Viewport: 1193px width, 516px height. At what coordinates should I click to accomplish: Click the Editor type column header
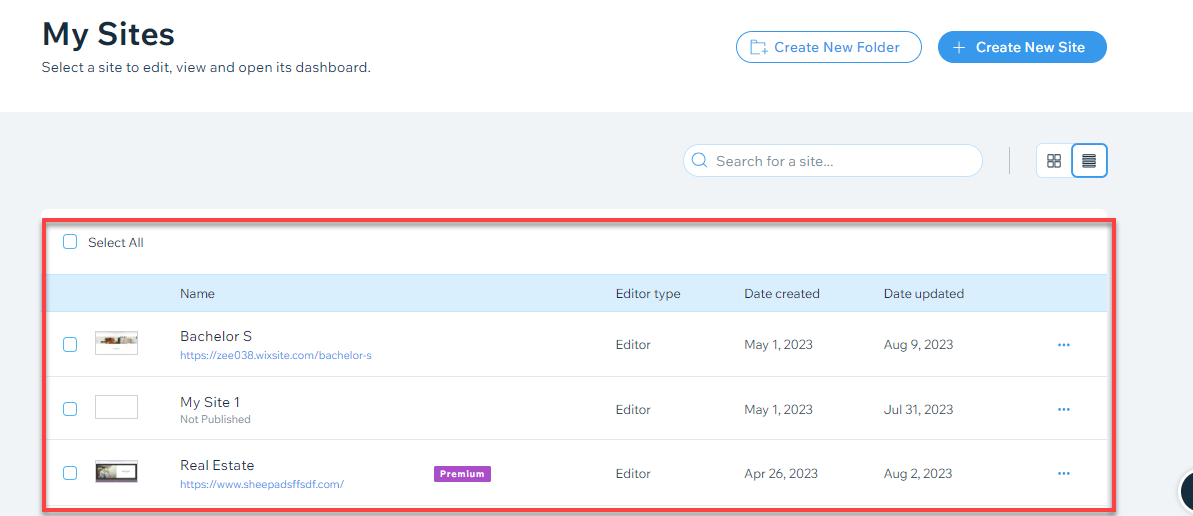pos(647,293)
